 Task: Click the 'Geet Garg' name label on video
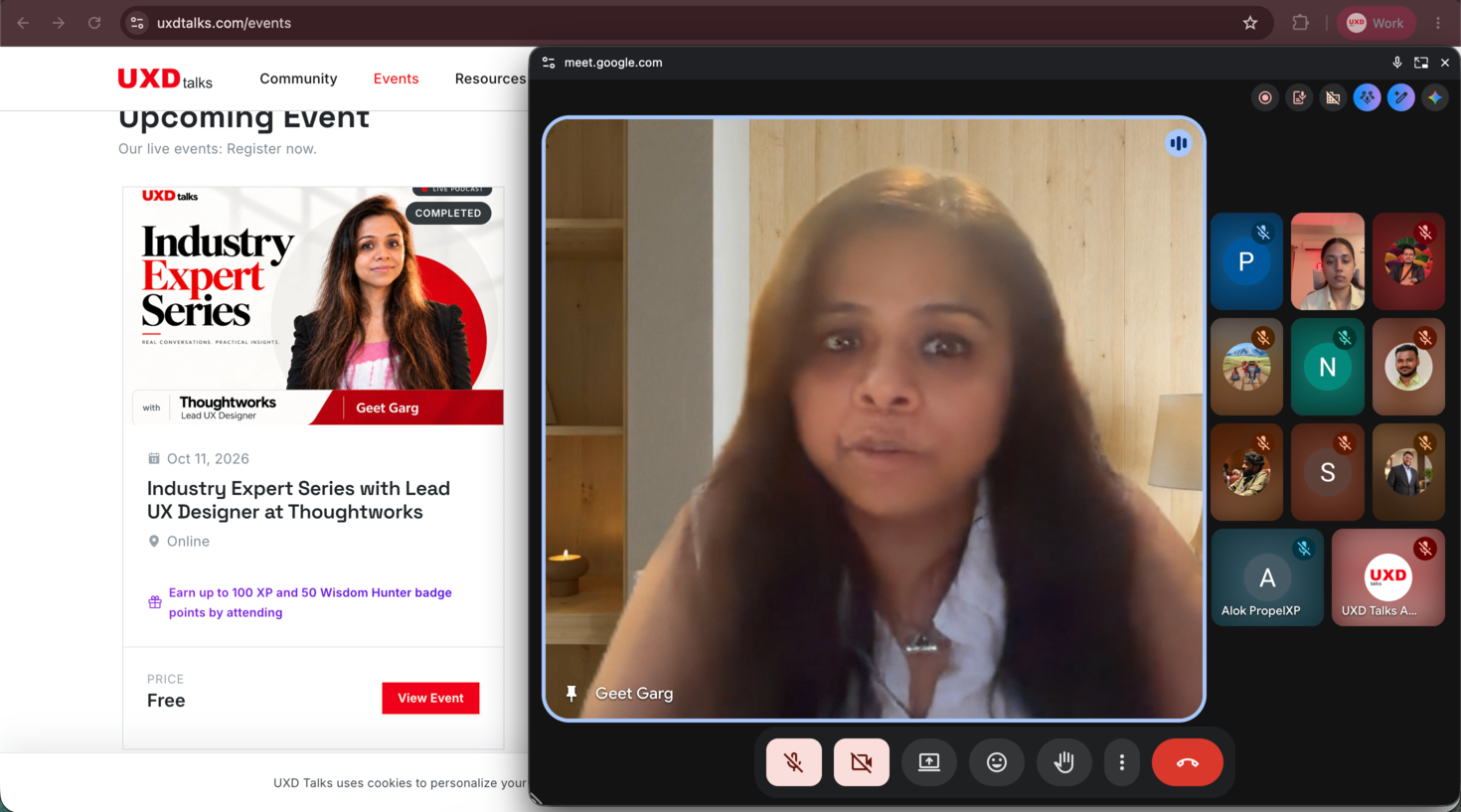pos(634,694)
